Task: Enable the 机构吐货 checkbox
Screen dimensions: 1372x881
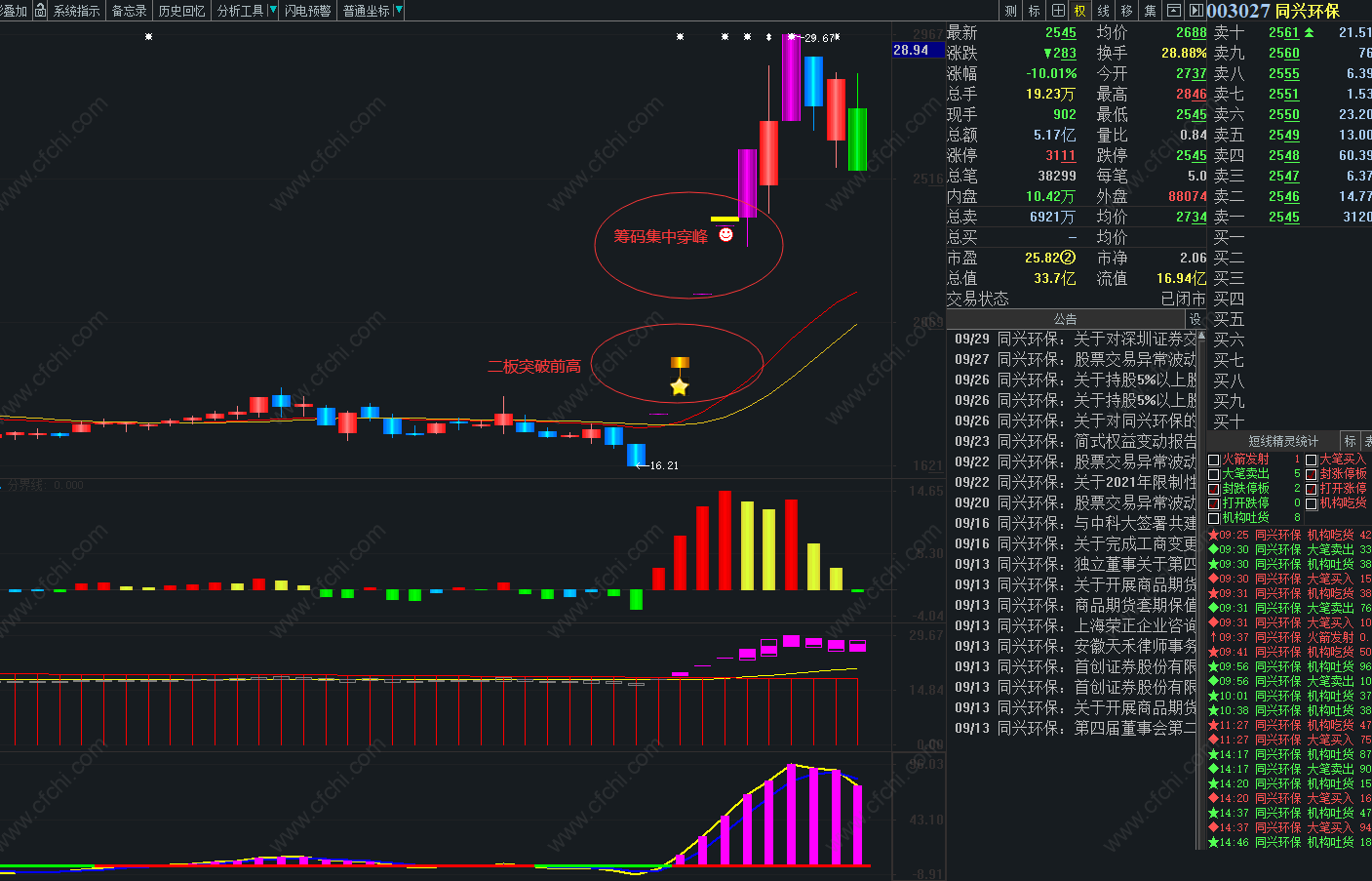Action: coord(1214,518)
